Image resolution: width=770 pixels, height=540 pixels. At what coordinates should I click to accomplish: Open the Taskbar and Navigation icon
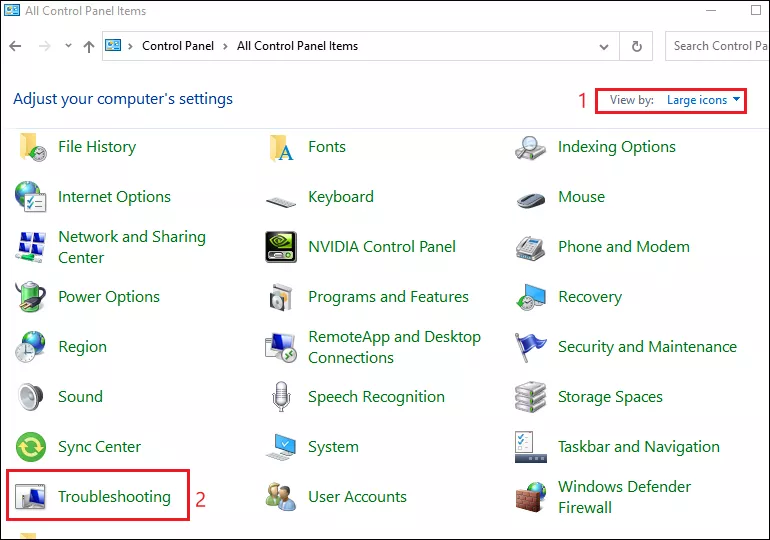click(x=530, y=447)
